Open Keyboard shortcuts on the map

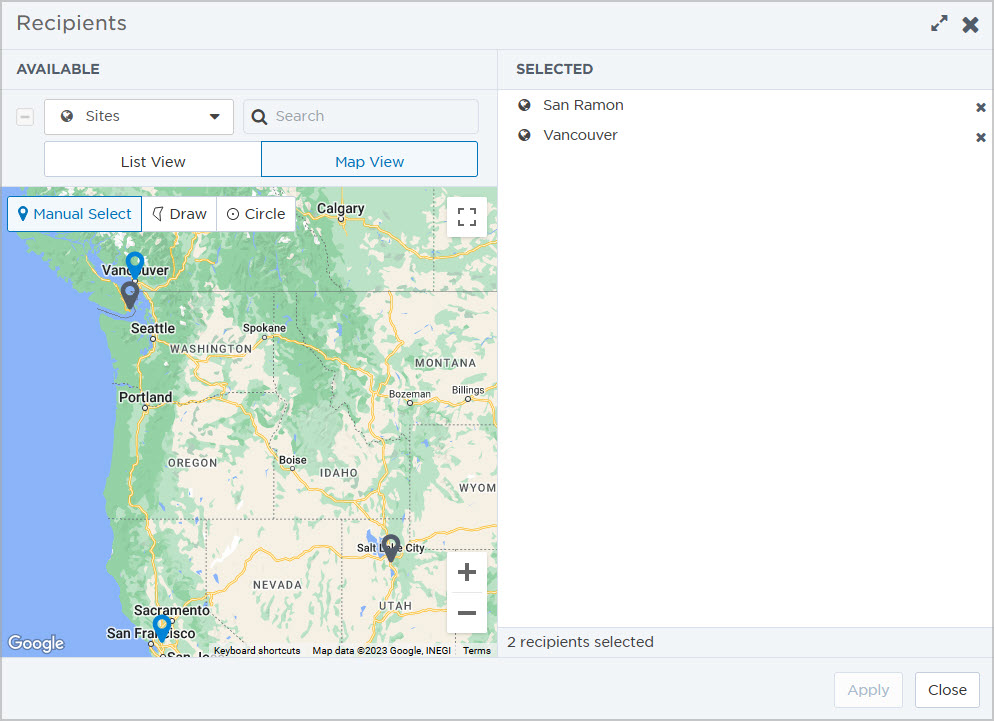[257, 651]
